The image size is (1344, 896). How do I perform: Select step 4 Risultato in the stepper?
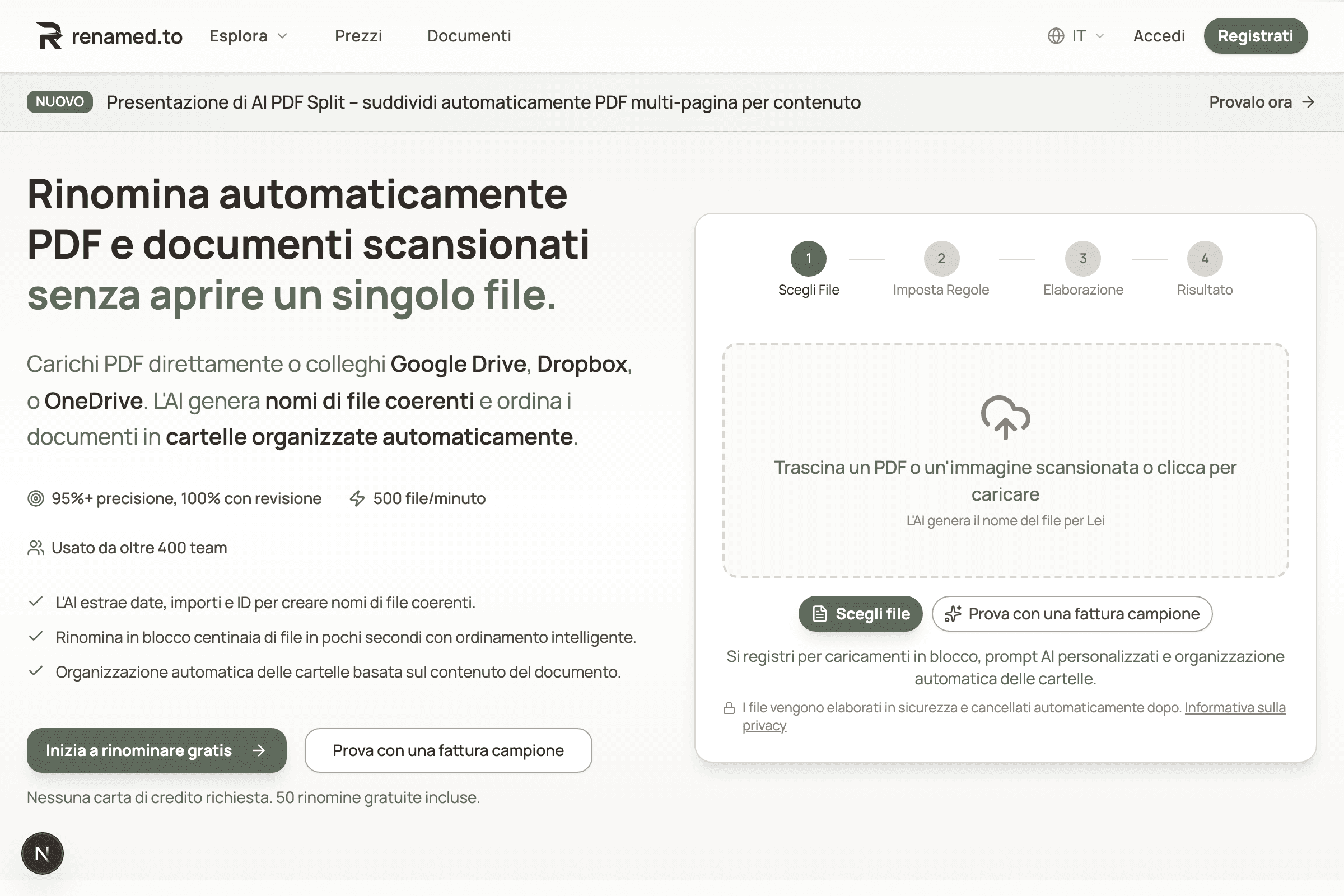[1205, 258]
